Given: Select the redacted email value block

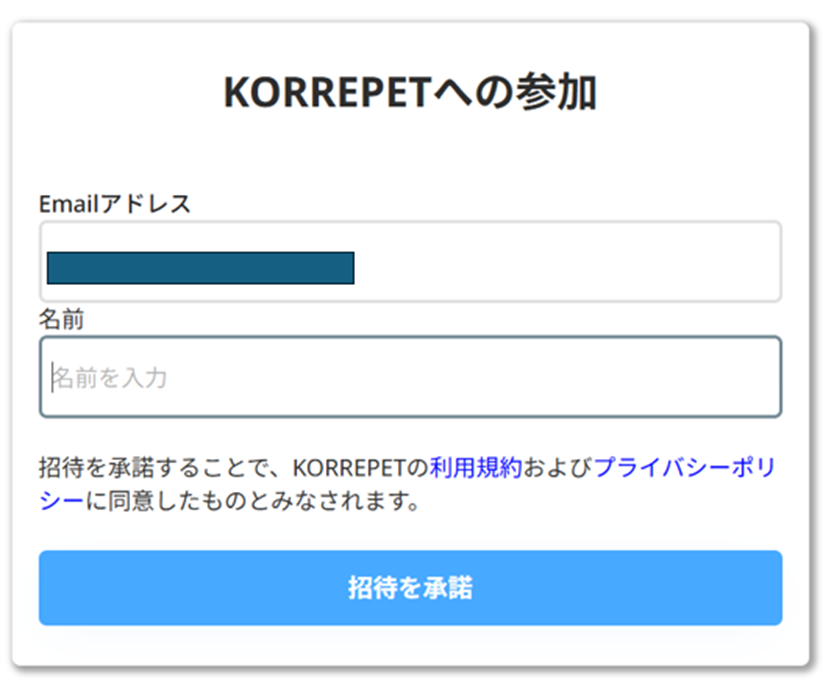Looking at the screenshot, I should point(200,268).
